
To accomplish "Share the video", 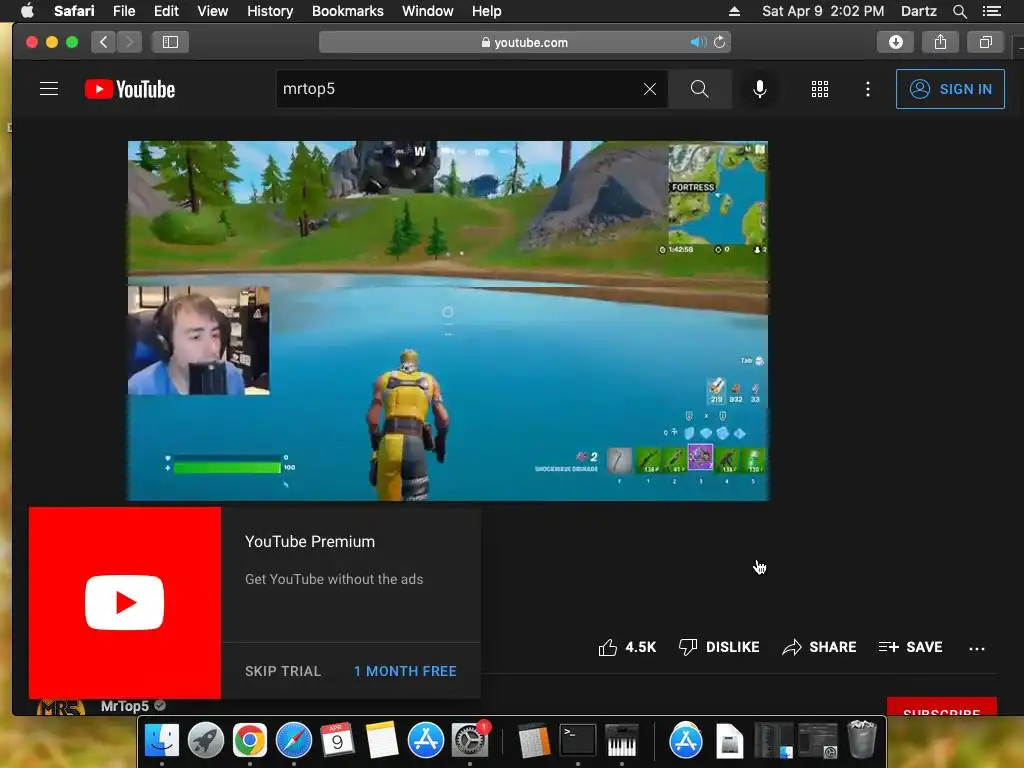I will (x=819, y=647).
